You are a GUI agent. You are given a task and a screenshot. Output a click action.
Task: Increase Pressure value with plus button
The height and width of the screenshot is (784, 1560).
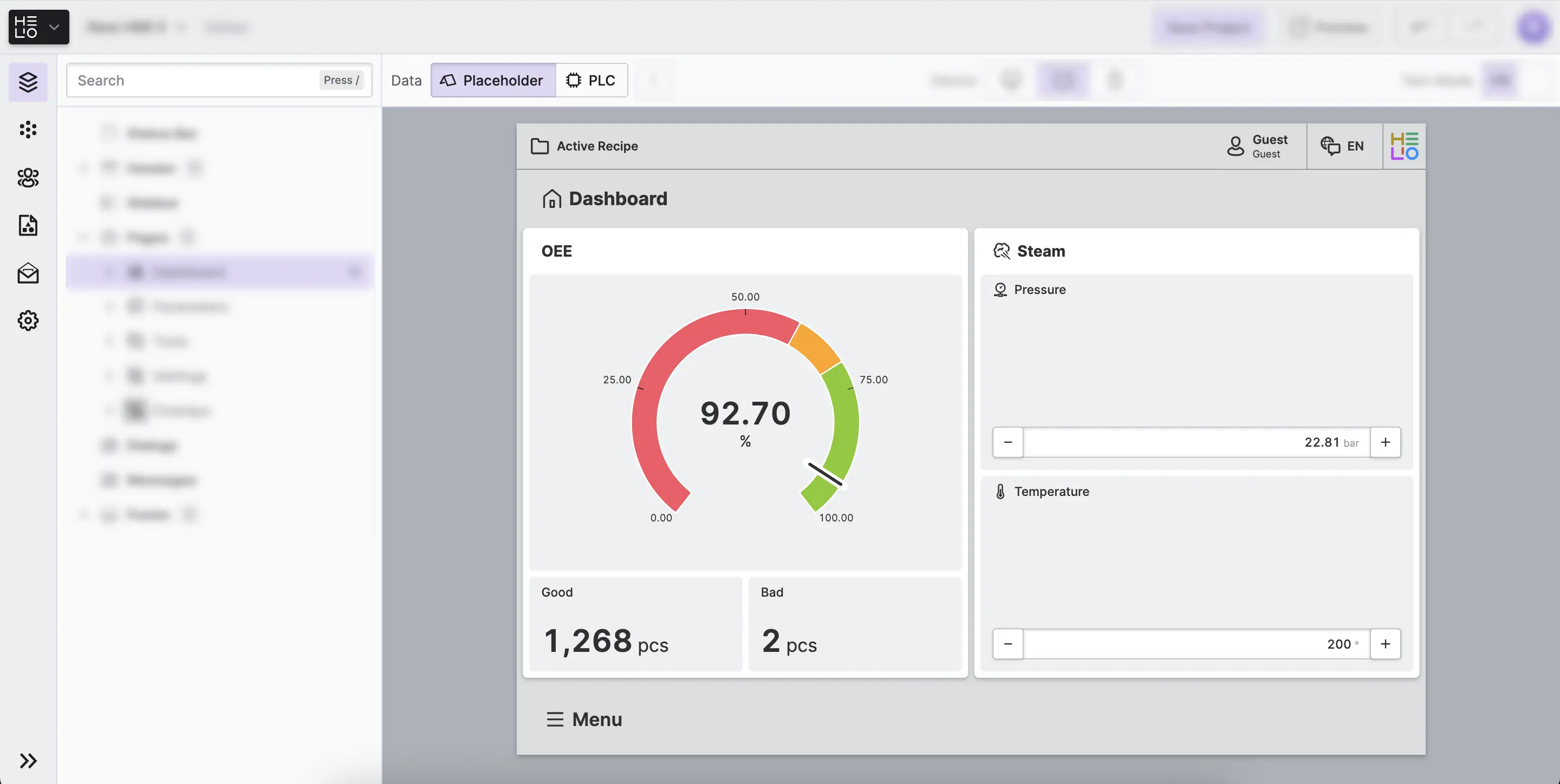(x=1385, y=442)
